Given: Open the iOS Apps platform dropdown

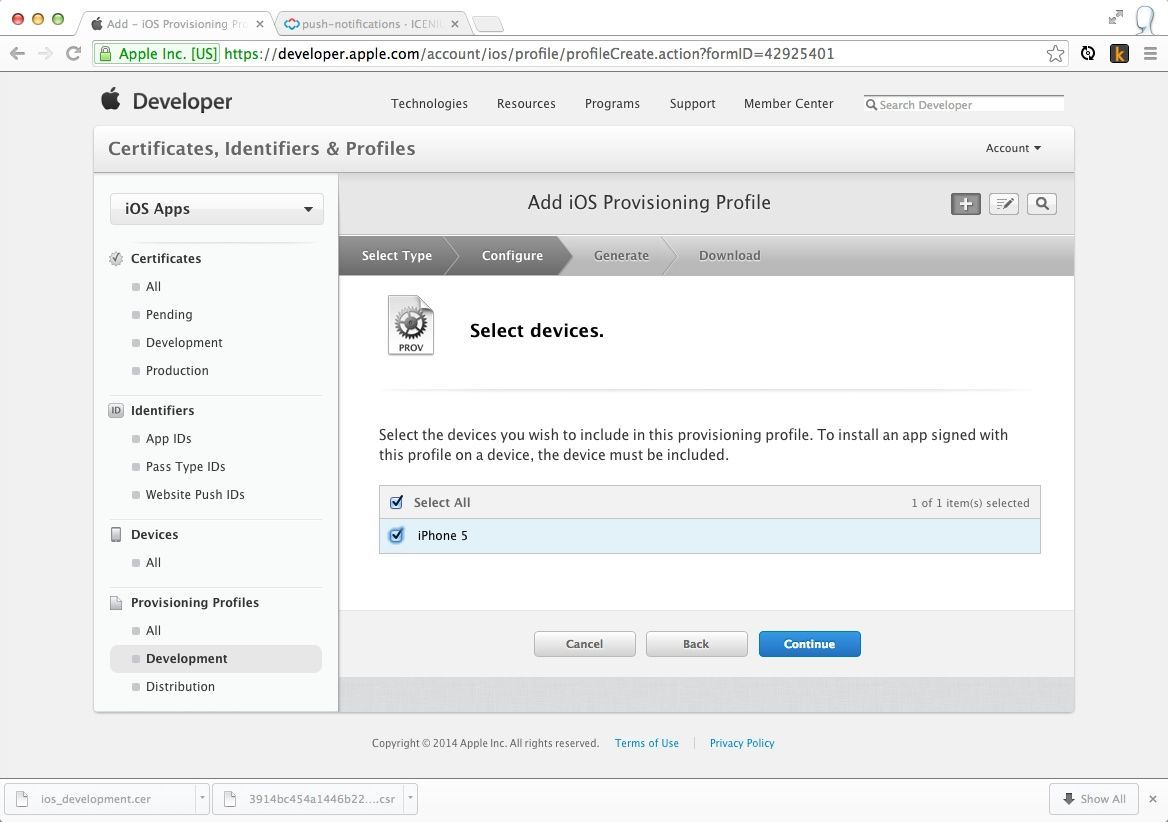Looking at the screenshot, I should 217,209.
